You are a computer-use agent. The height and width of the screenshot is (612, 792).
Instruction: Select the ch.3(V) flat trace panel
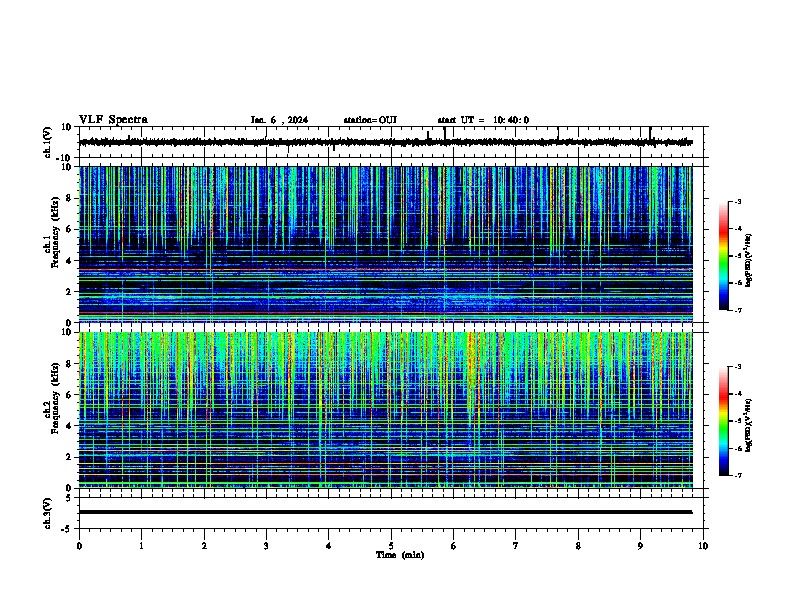point(391,513)
